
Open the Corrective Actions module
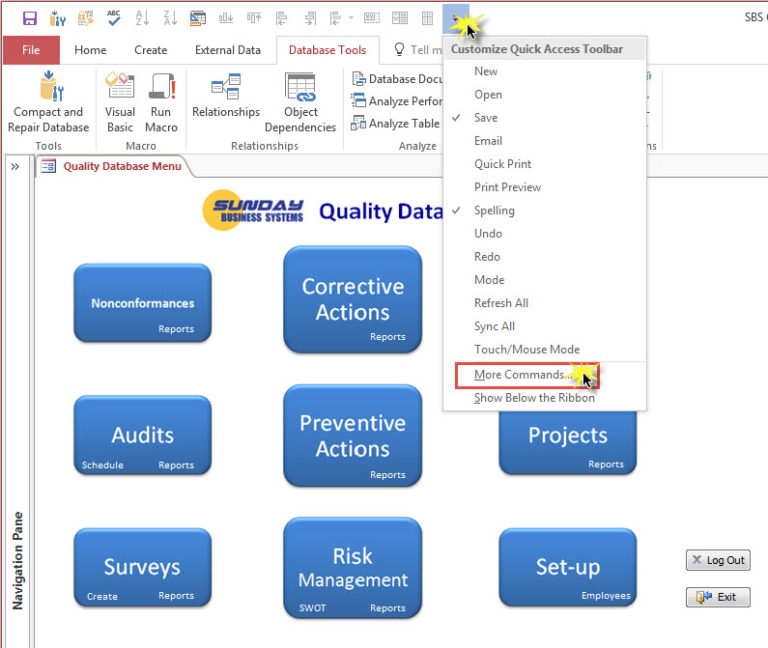(x=353, y=299)
